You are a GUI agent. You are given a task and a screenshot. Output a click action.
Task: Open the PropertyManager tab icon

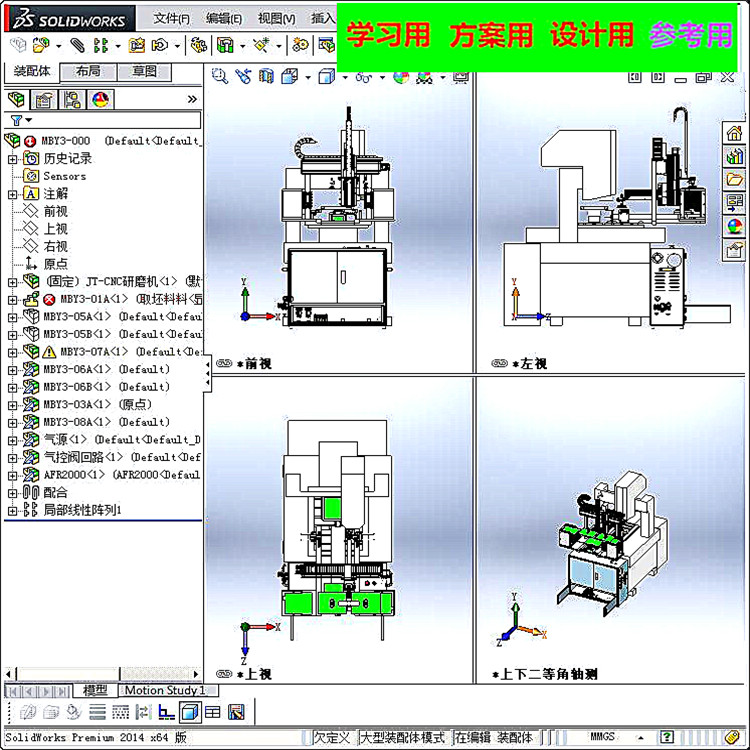[x=44, y=99]
